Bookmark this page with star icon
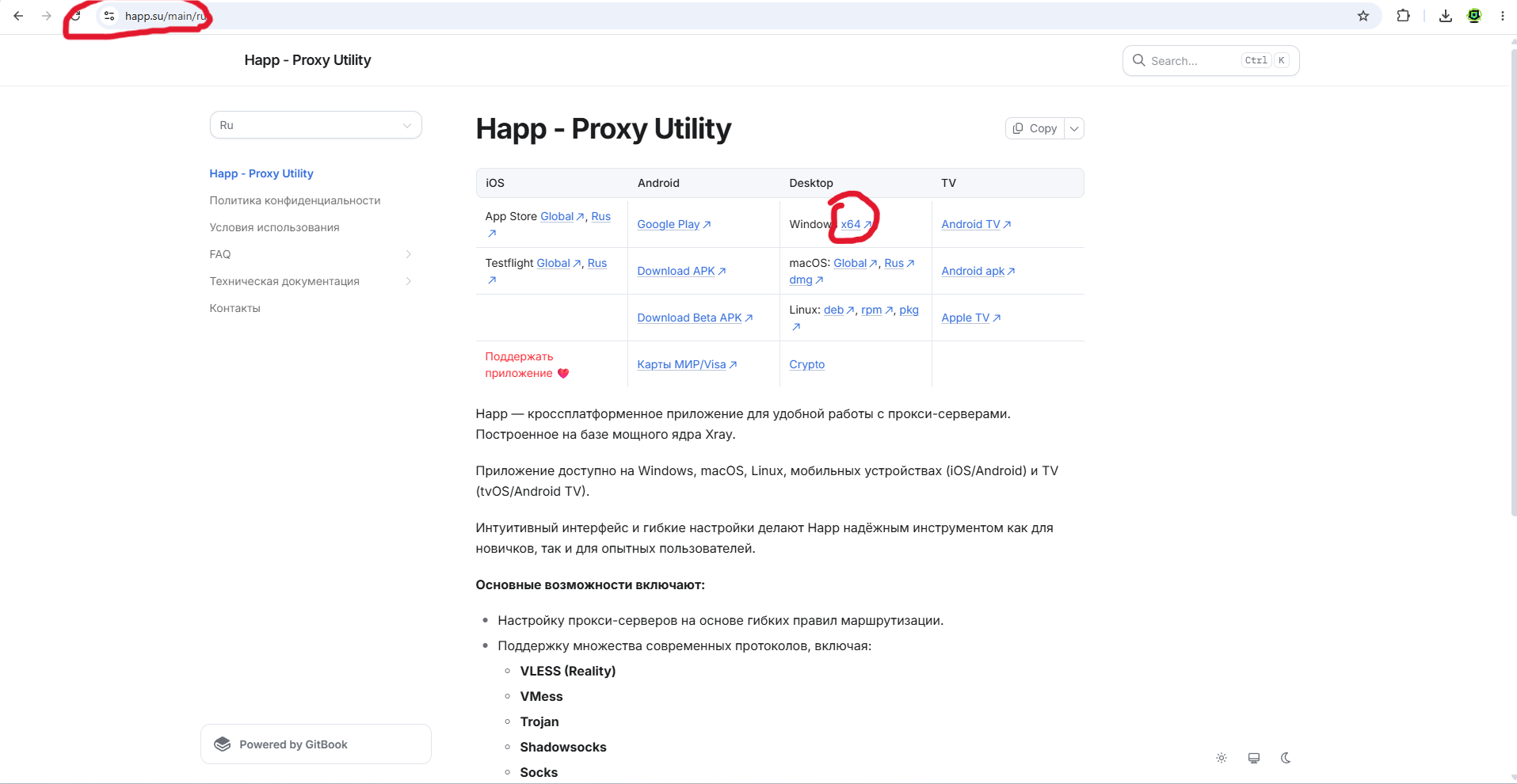 1363,16
